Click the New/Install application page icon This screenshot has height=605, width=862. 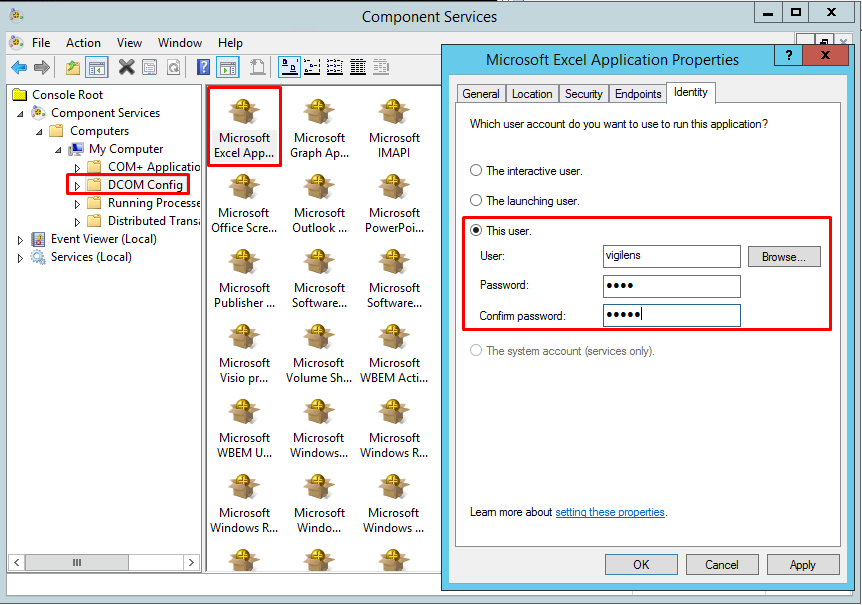tap(257, 67)
